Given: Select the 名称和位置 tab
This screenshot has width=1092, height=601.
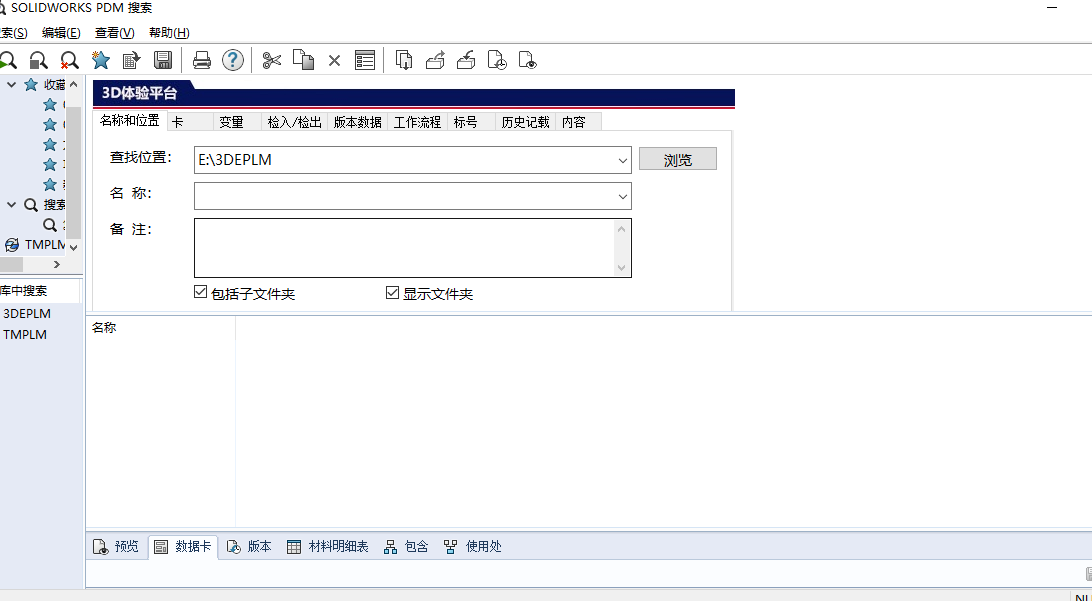Looking at the screenshot, I should pyautogui.click(x=130, y=120).
